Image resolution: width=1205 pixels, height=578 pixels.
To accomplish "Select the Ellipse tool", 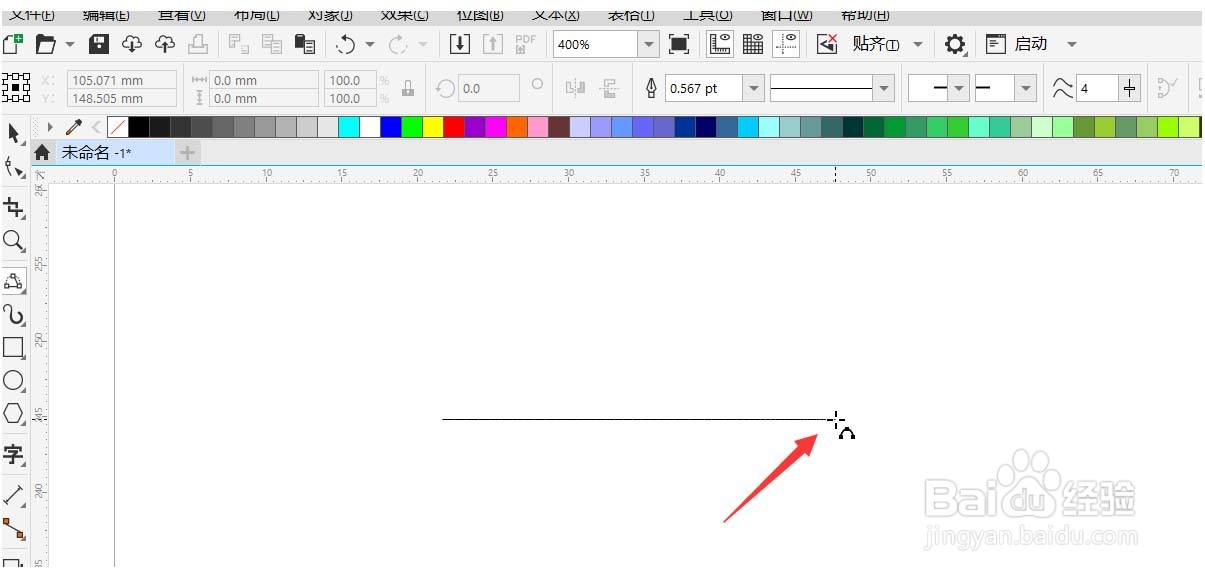I will tap(14, 380).
